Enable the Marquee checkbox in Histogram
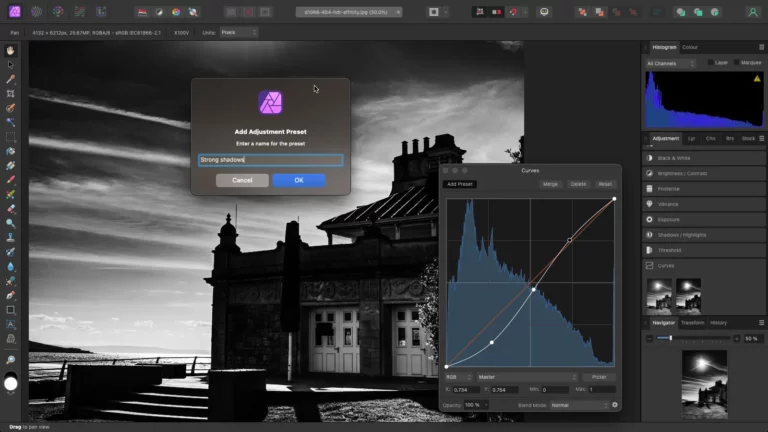This screenshot has width=768, height=432. click(x=738, y=62)
